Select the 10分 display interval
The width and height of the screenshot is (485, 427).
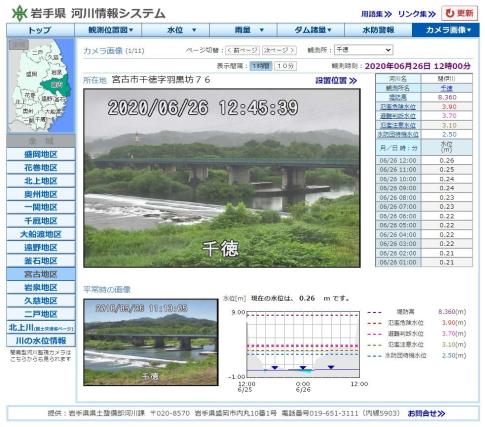[285, 66]
